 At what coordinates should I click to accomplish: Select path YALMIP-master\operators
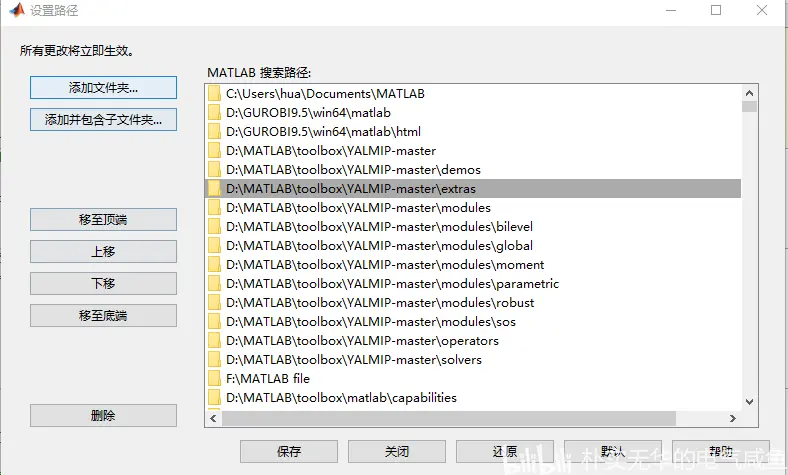(473, 341)
